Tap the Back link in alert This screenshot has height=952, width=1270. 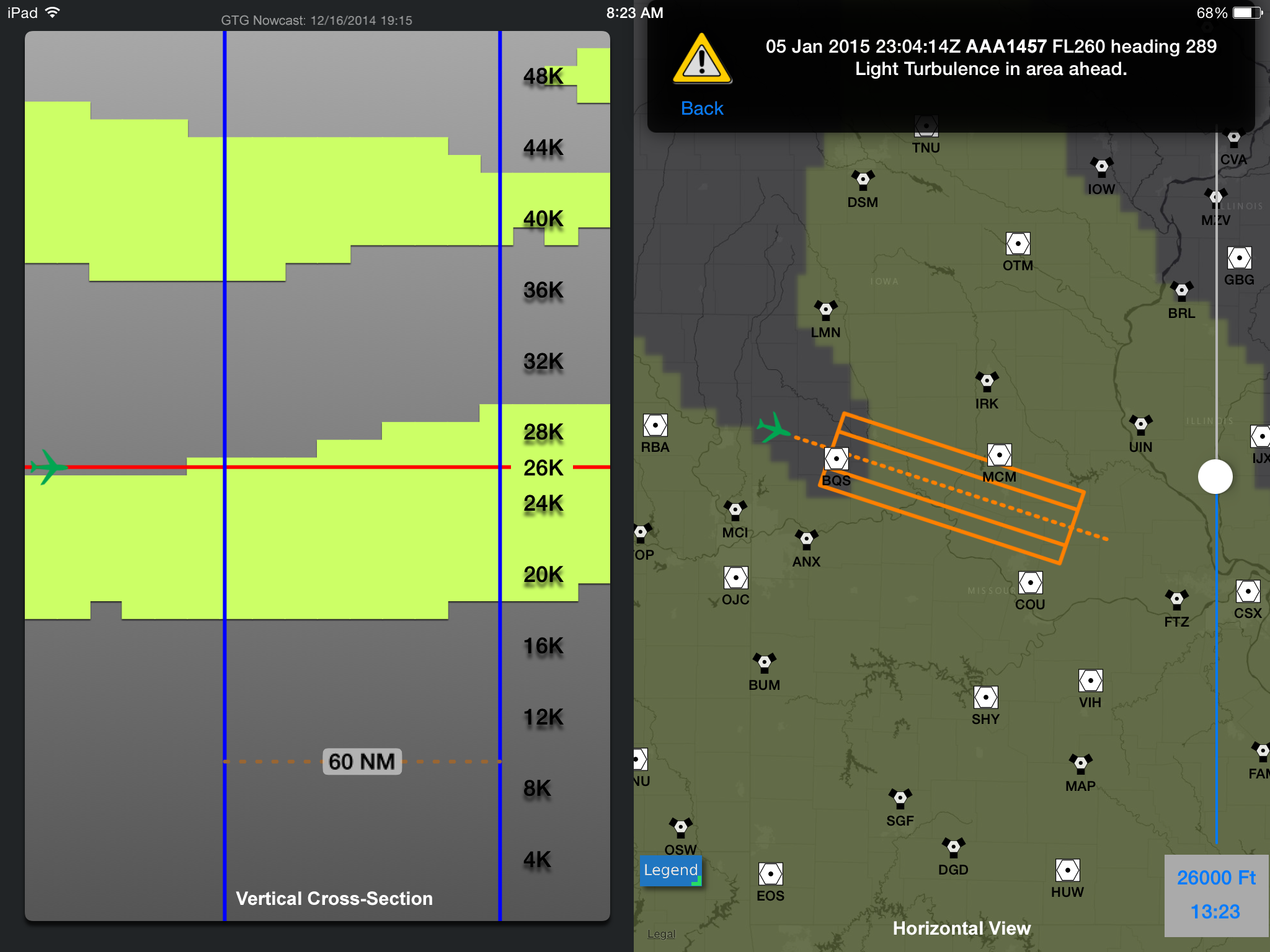[701, 108]
